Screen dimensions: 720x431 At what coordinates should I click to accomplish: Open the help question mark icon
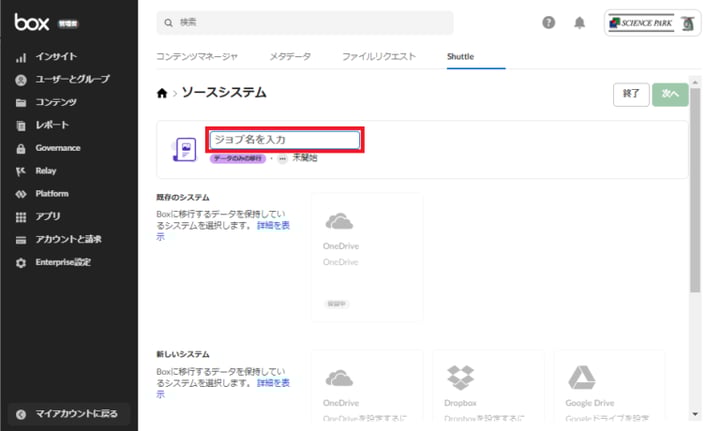click(548, 23)
